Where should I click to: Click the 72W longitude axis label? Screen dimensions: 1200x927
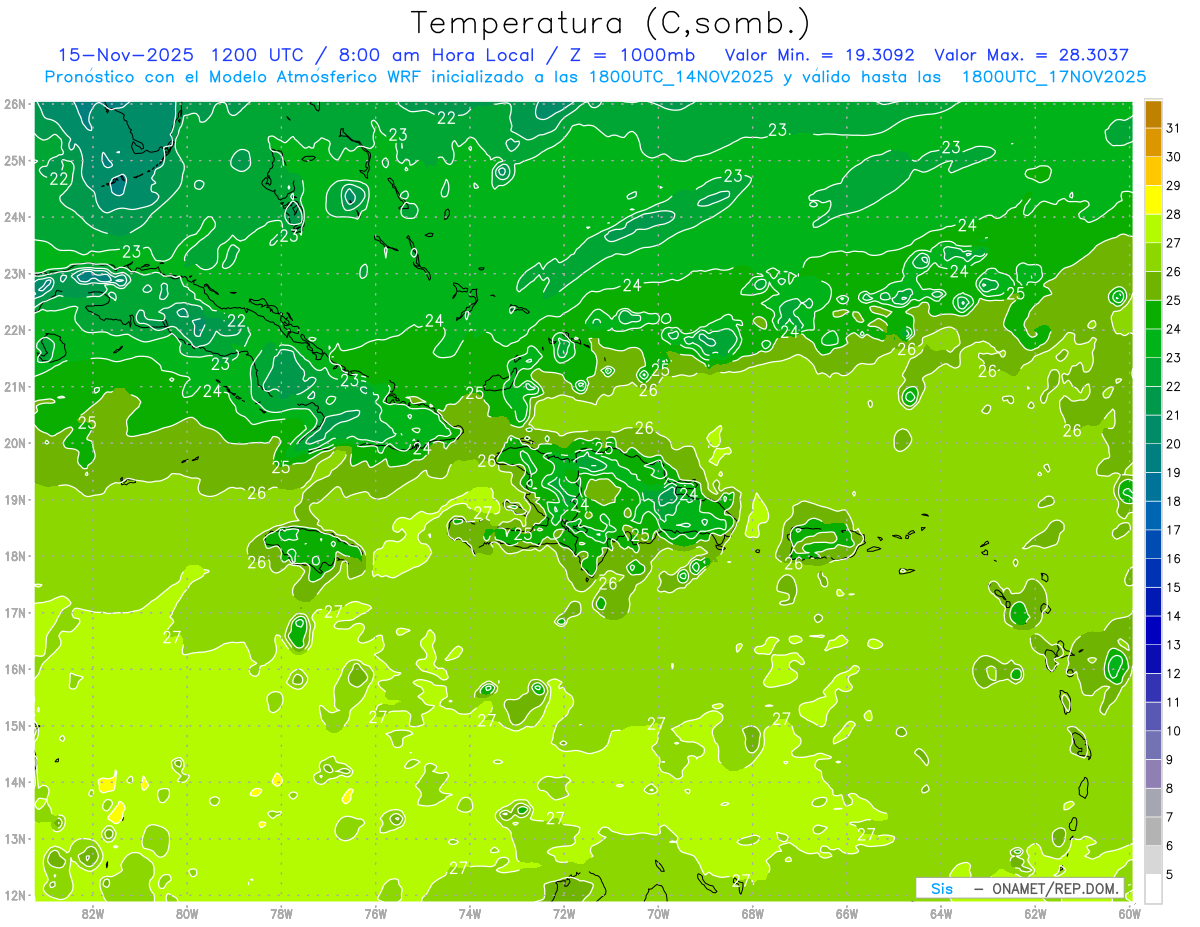click(564, 913)
